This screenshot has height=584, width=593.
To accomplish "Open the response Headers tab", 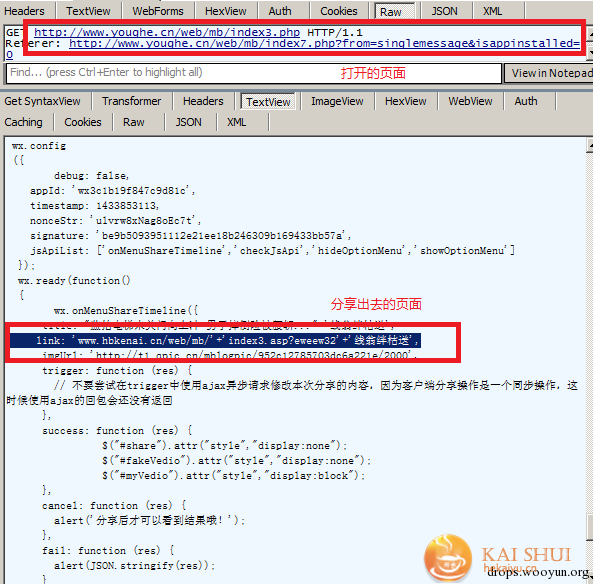I will tap(203, 101).
